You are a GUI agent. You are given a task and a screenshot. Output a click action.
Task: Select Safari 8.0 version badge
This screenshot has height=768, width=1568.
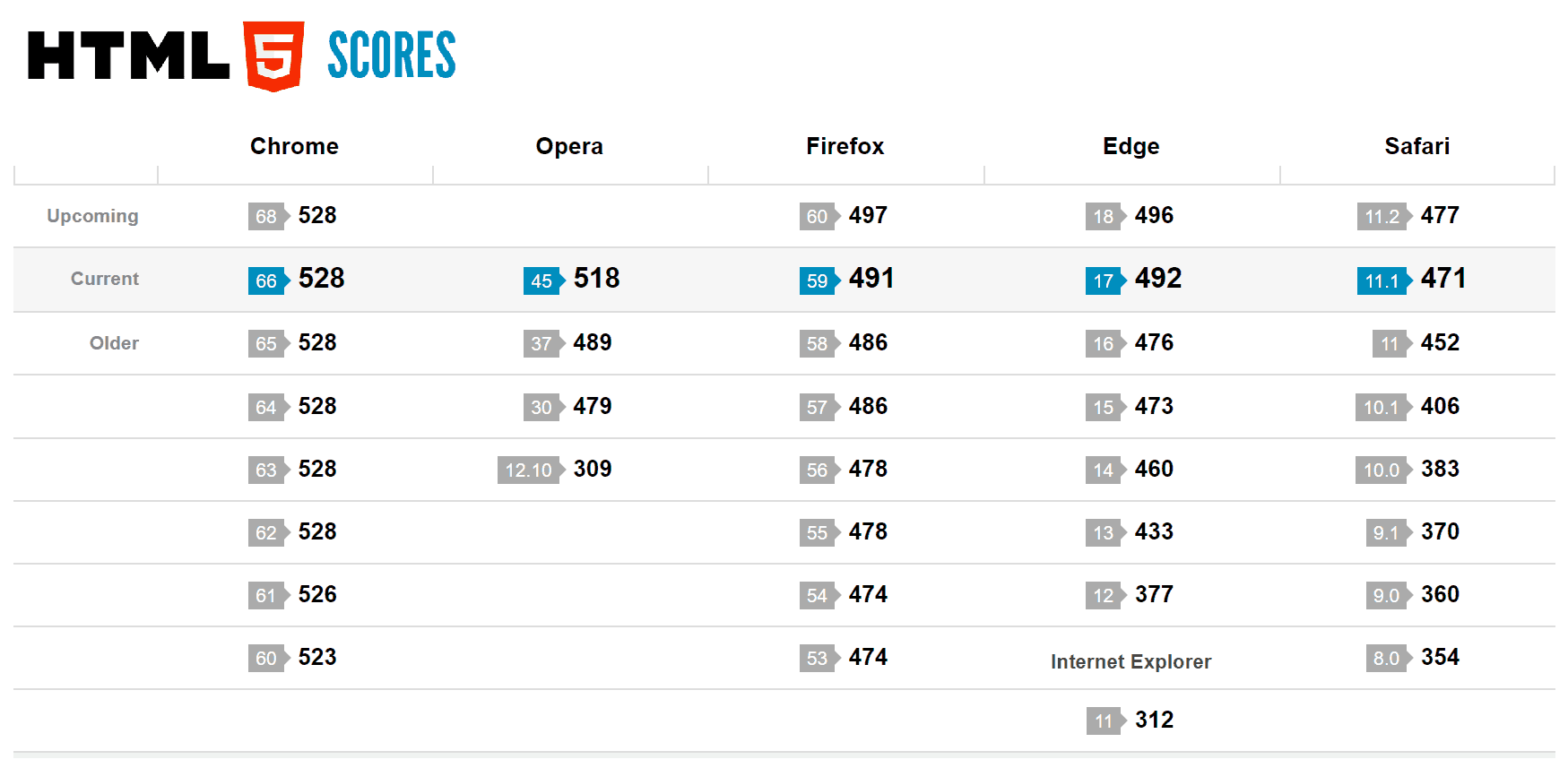[x=1389, y=658]
